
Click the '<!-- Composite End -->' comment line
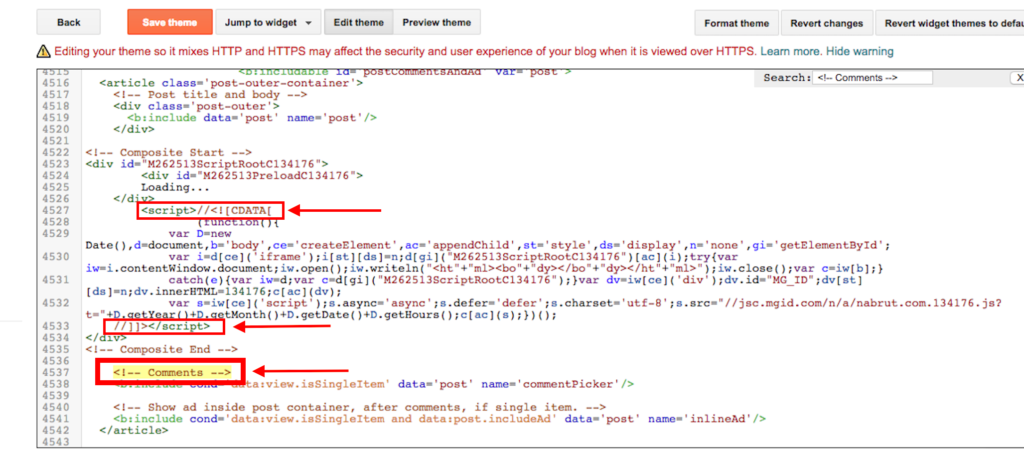click(161, 349)
